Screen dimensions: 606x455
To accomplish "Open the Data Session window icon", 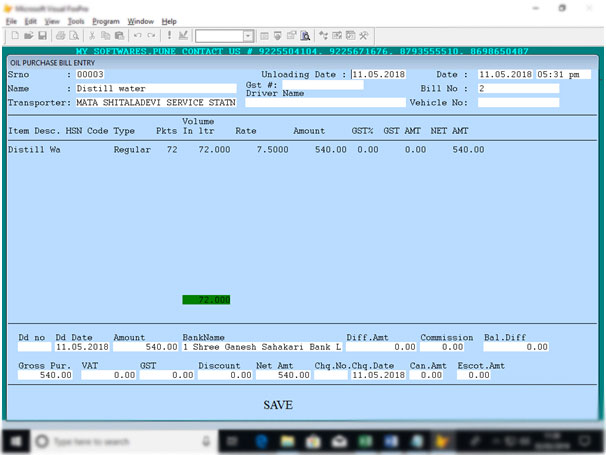I will click(x=278, y=36).
